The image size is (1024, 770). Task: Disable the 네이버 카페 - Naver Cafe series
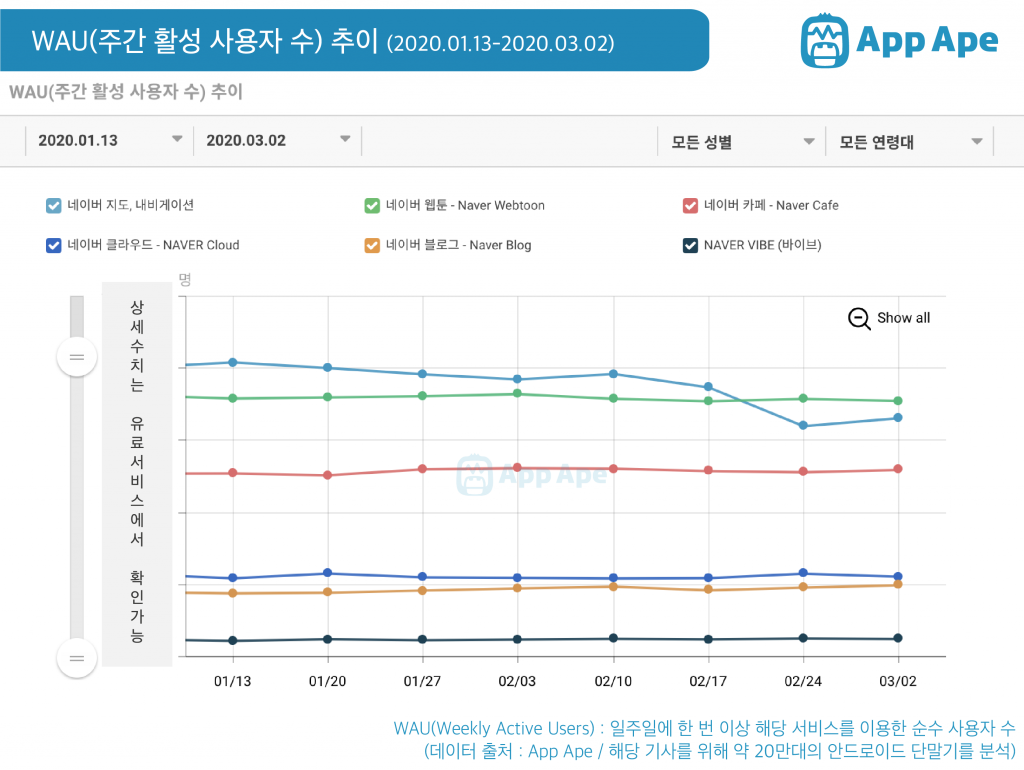(x=690, y=205)
